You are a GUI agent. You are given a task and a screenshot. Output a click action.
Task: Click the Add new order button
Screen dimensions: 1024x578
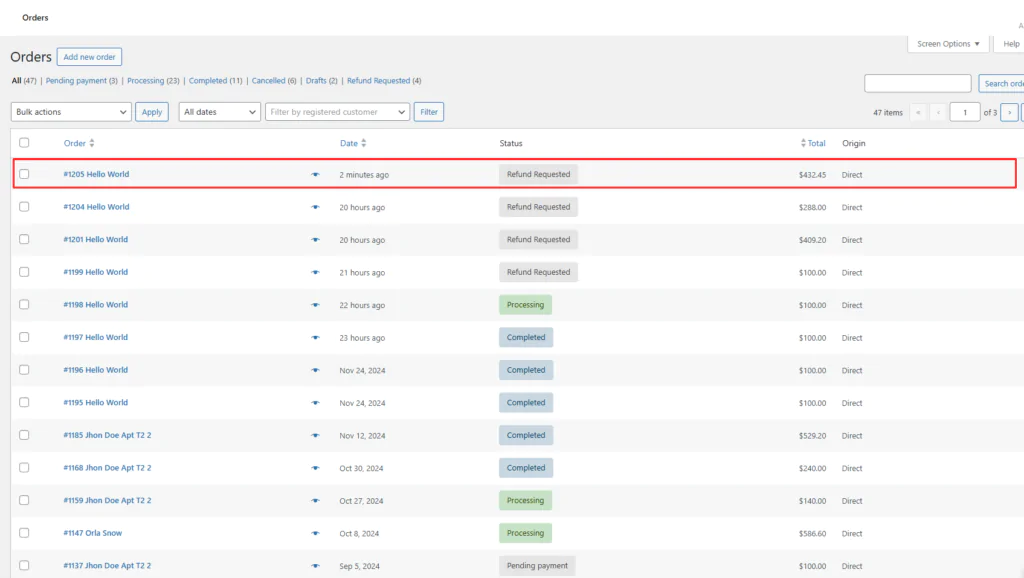pyautogui.click(x=89, y=57)
